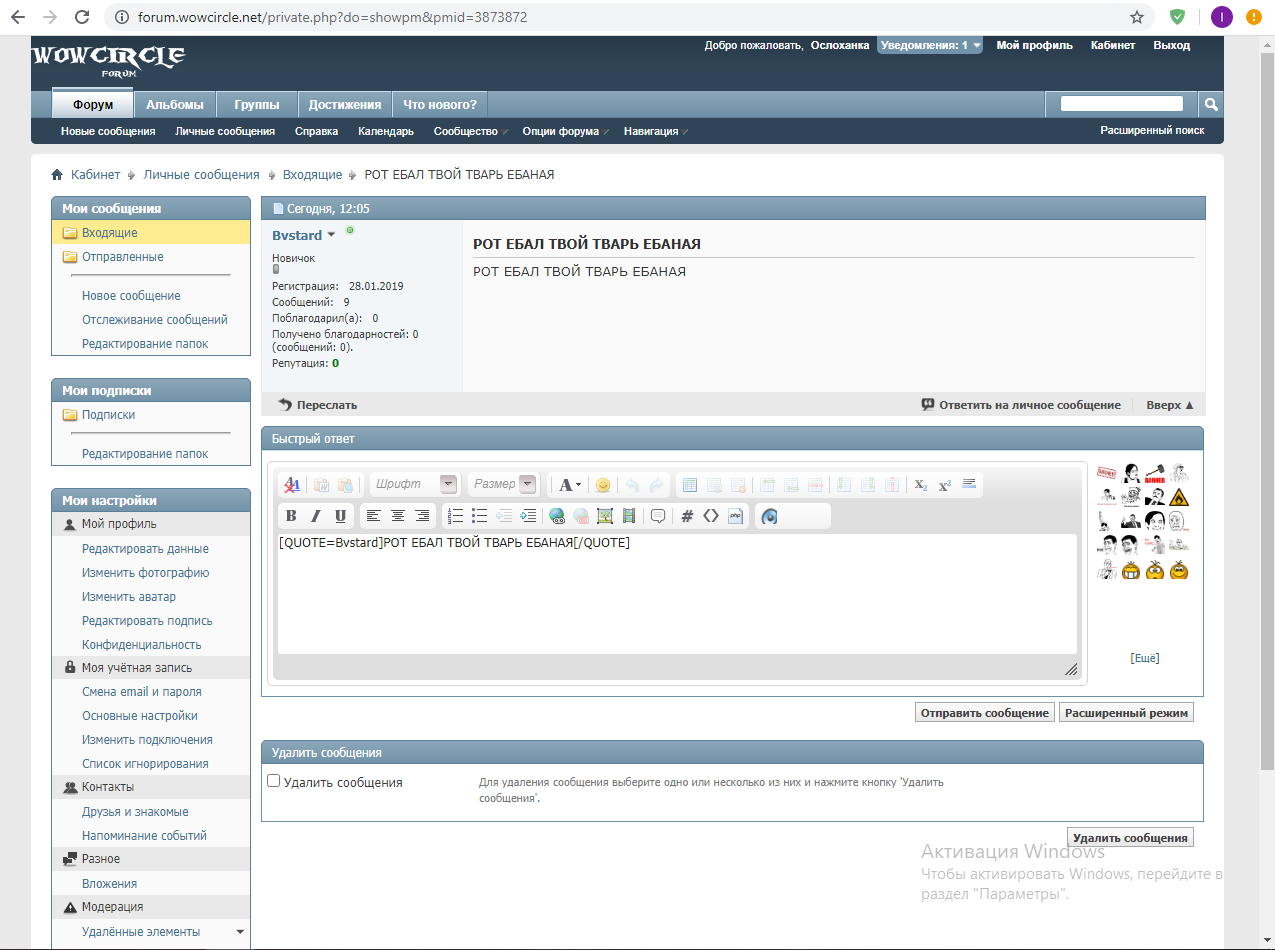Toggle bold formatting in the quick reply editor
Viewport: 1275px width, 950px height.
[291, 516]
